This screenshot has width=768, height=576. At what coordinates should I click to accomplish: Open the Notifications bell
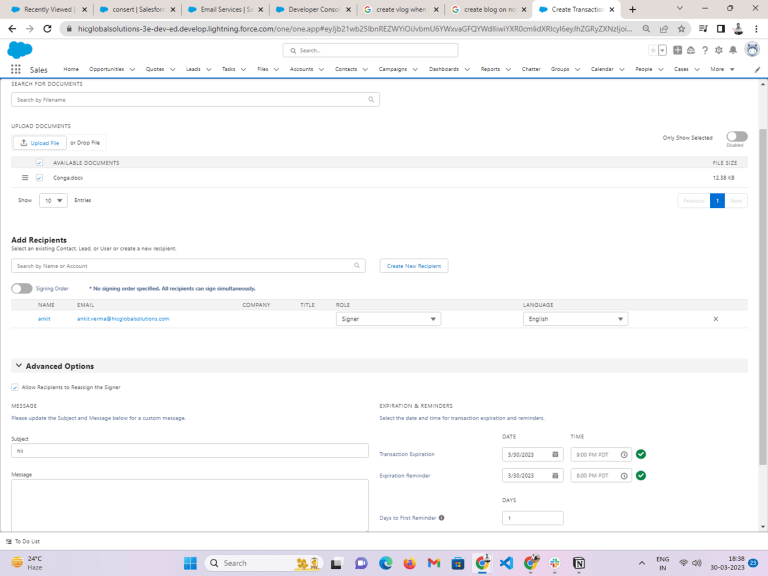coord(733,50)
